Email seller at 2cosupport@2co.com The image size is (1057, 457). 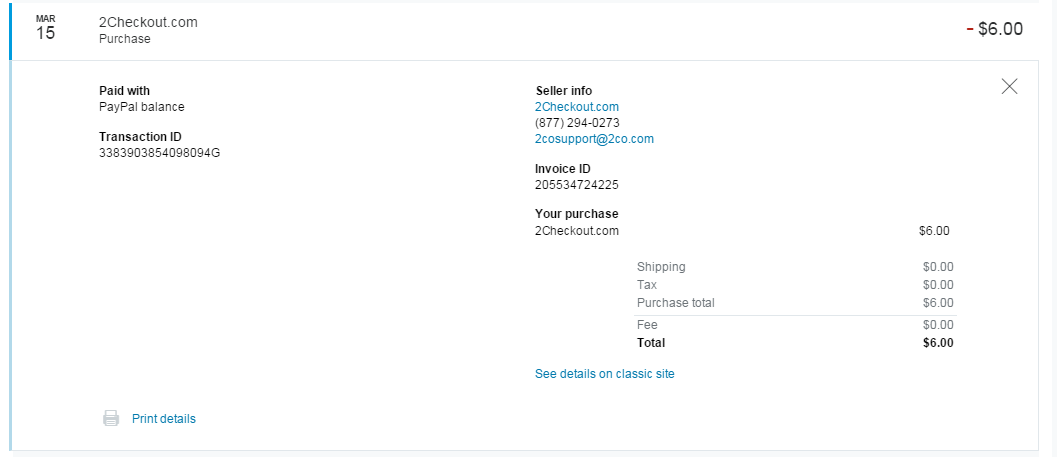tap(594, 139)
